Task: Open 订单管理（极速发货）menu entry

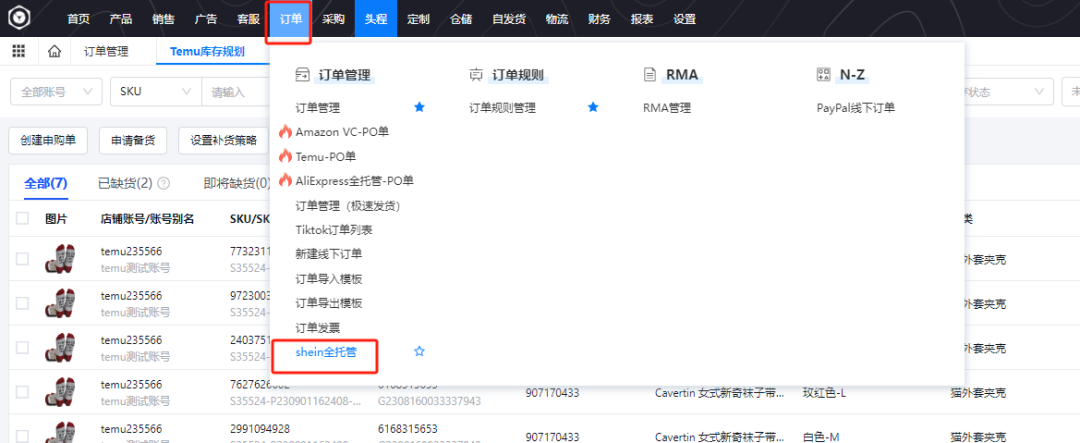Action: [x=348, y=205]
